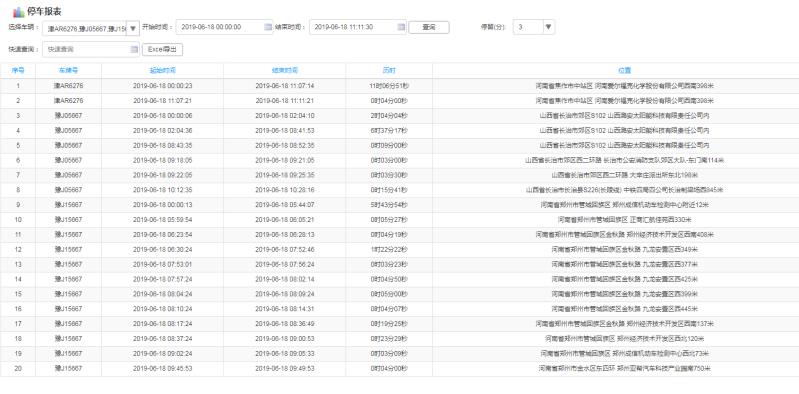The height and width of the screenshot is (394, 799).
Task: Focus the 快速查询 quick search box
Action: (91, 49)
